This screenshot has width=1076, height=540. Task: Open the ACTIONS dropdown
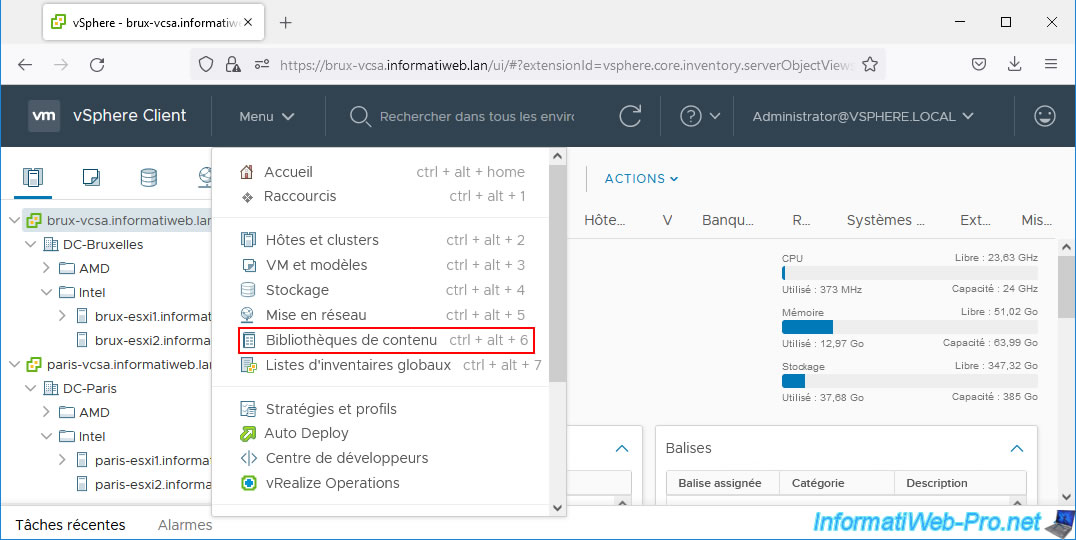coord(642,178)
